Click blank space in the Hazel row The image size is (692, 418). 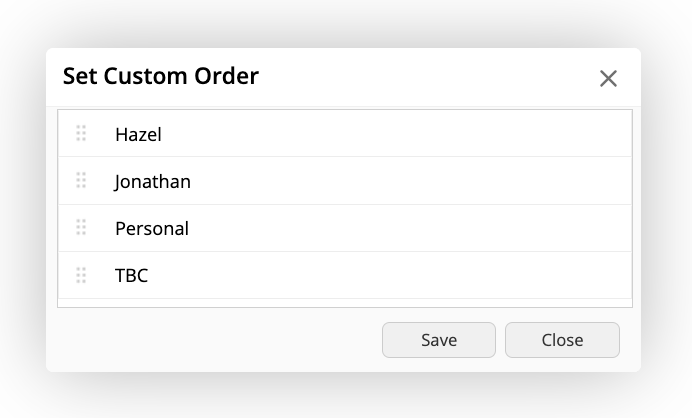click(400, 133)
